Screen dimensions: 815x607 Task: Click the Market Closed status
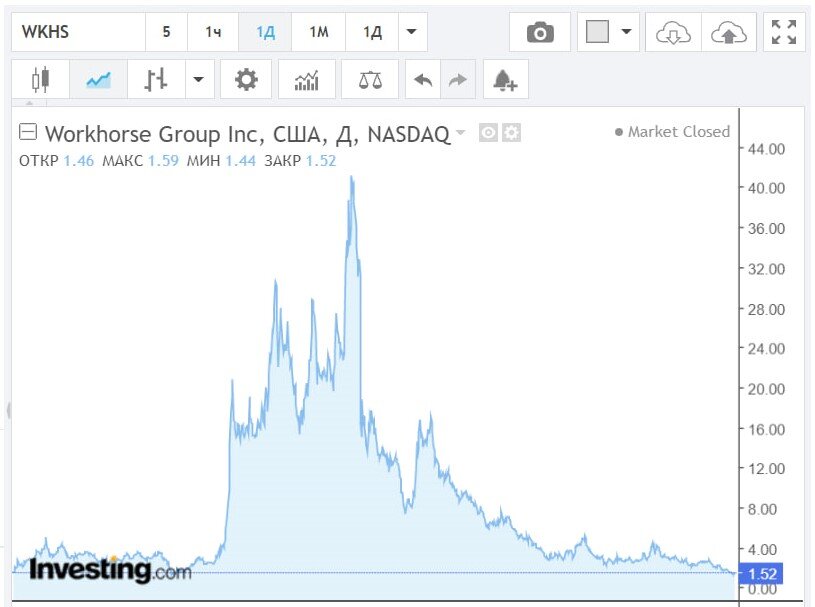[673, 132]
